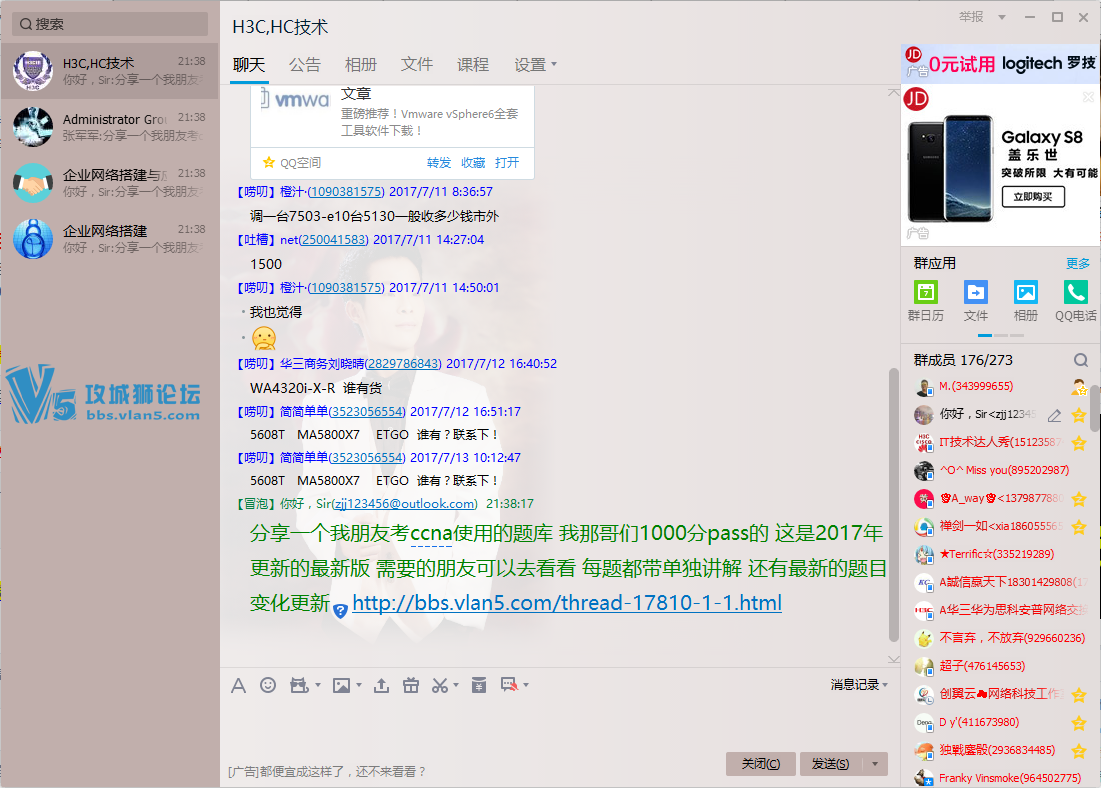Click the upload file icon in chat toolbar

tap(381, 685)
